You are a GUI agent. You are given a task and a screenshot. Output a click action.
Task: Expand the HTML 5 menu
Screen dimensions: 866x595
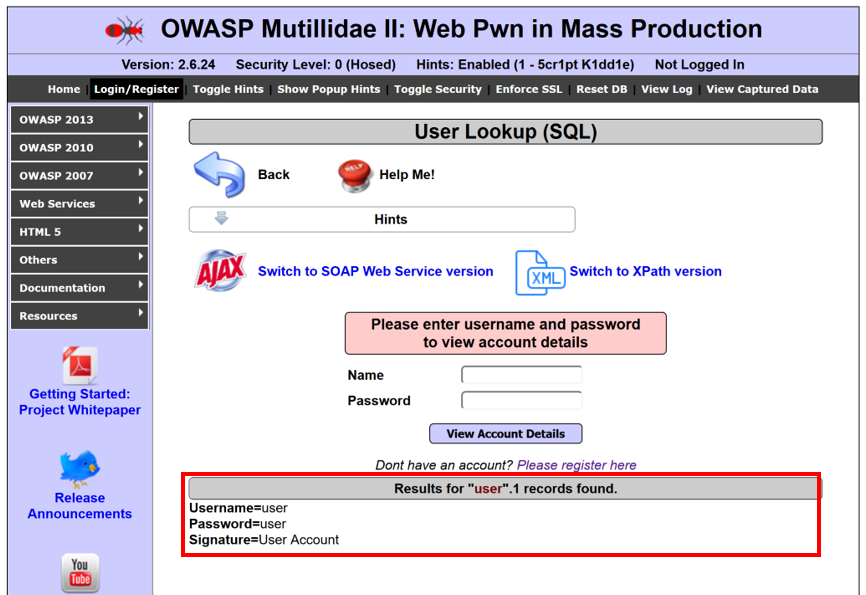click(x=80, y=232)
